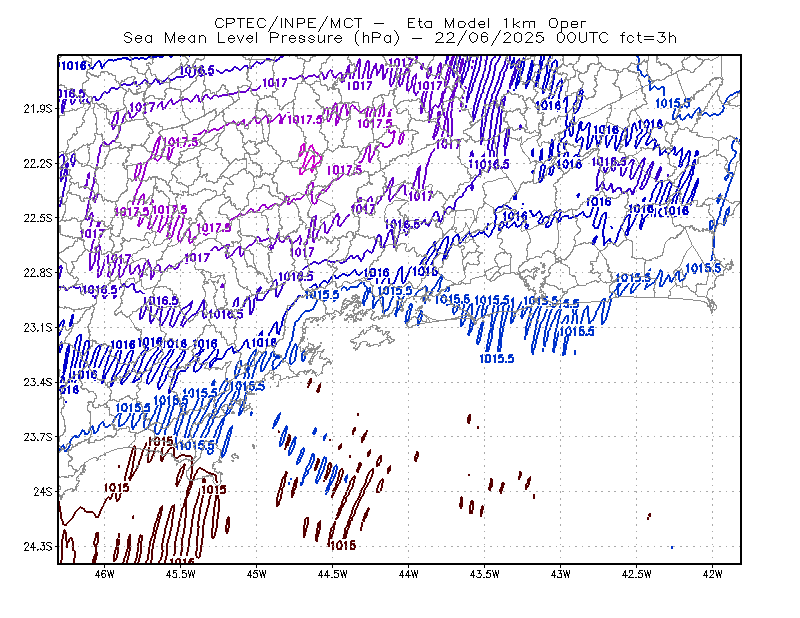Pick the 44.5W longitude axis label
This screenshot has height=618, width=800.
(333, 574)
